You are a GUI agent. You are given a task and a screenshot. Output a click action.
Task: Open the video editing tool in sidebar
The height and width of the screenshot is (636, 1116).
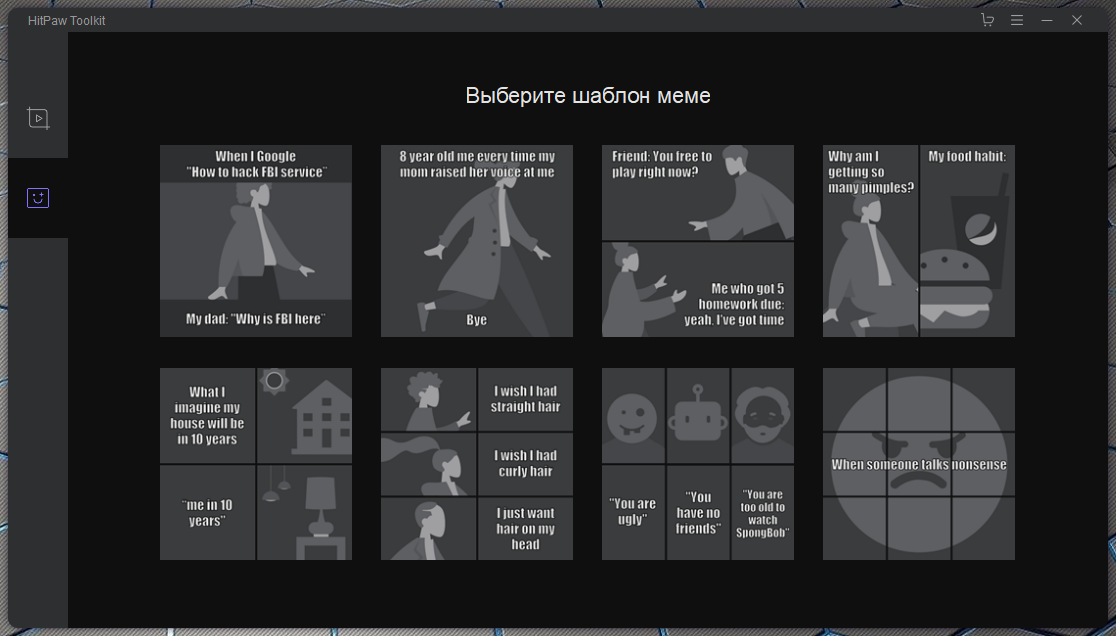(38, 118)
